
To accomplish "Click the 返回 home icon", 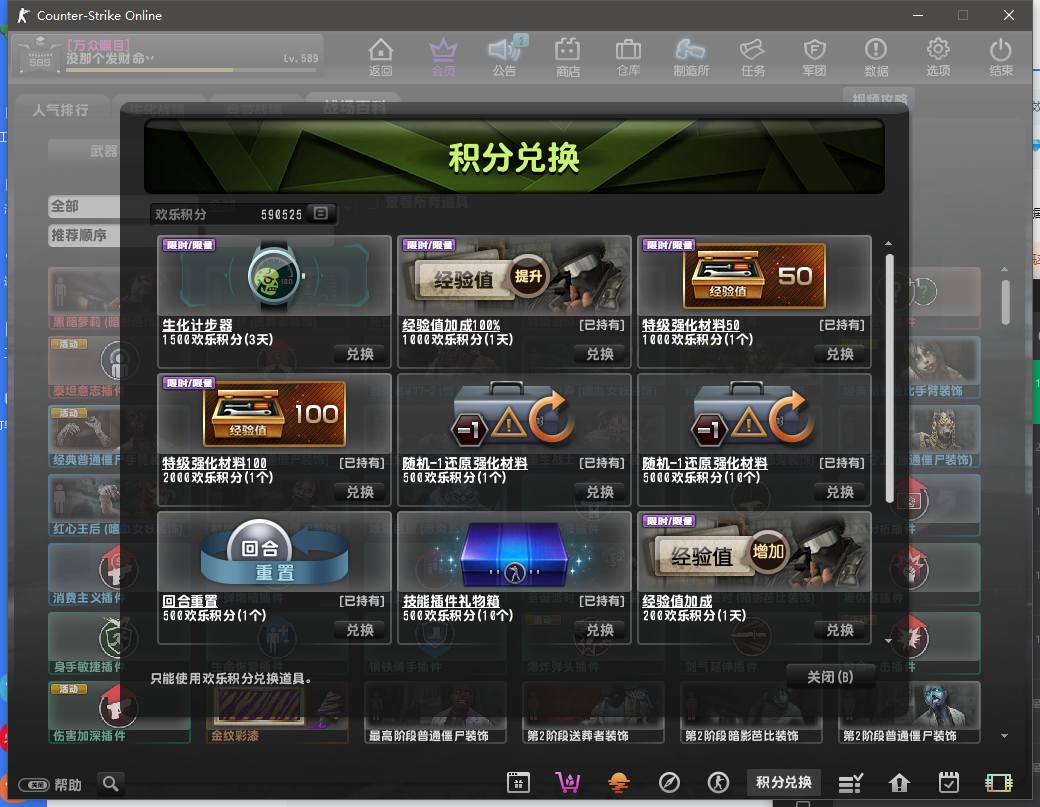I will tap(381, 56).
